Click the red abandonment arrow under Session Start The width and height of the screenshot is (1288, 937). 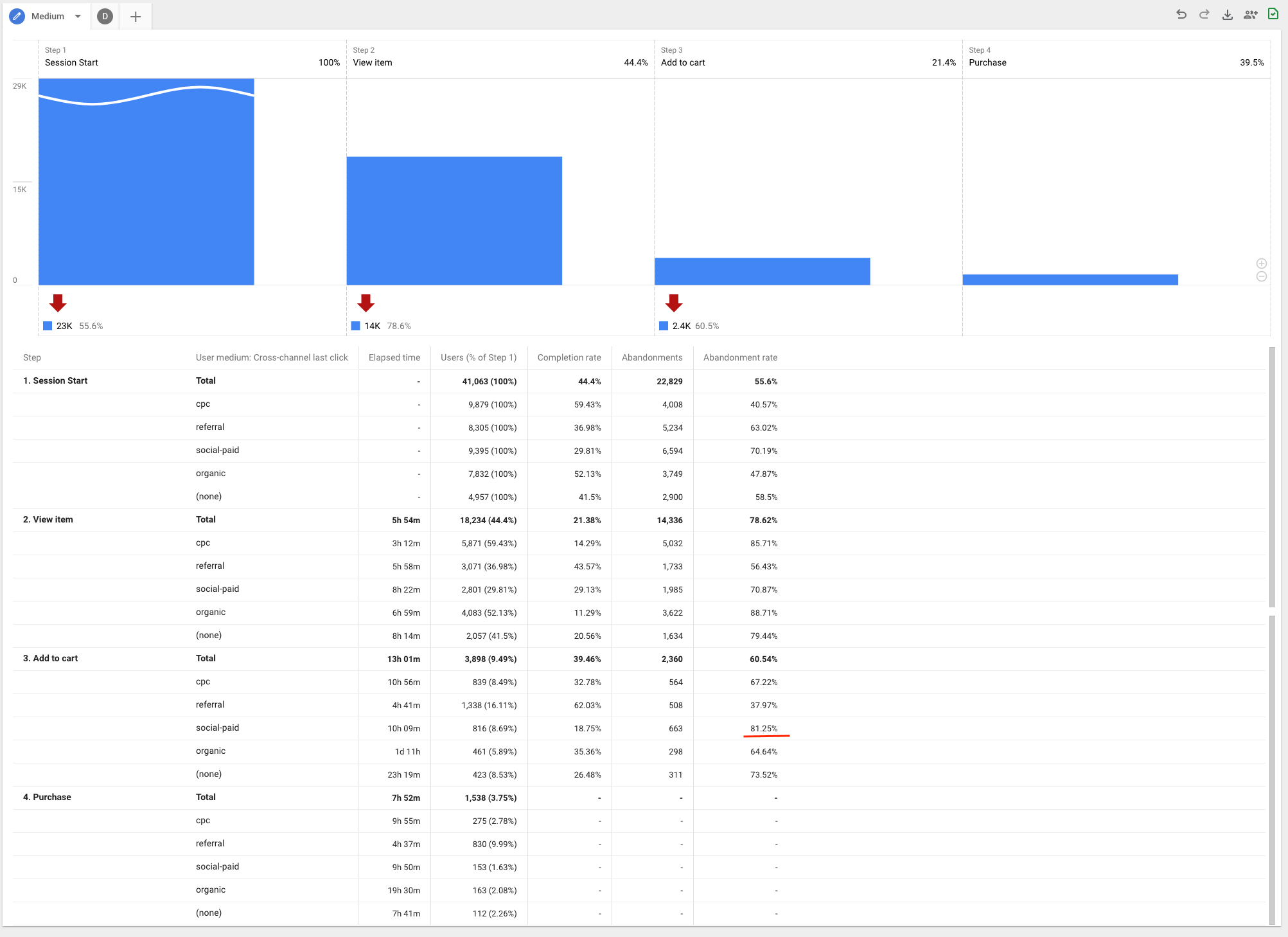pos(58,303)
